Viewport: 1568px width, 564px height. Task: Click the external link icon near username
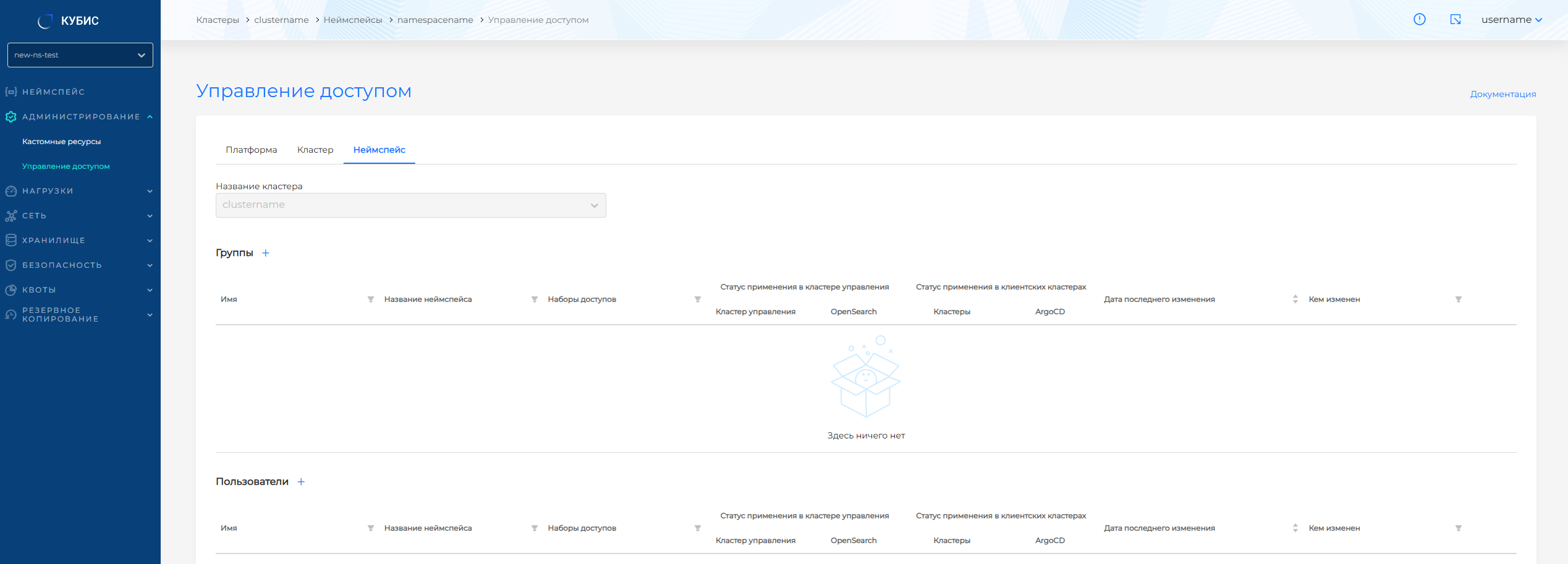pyautogui.click(x=1456, y=20)
